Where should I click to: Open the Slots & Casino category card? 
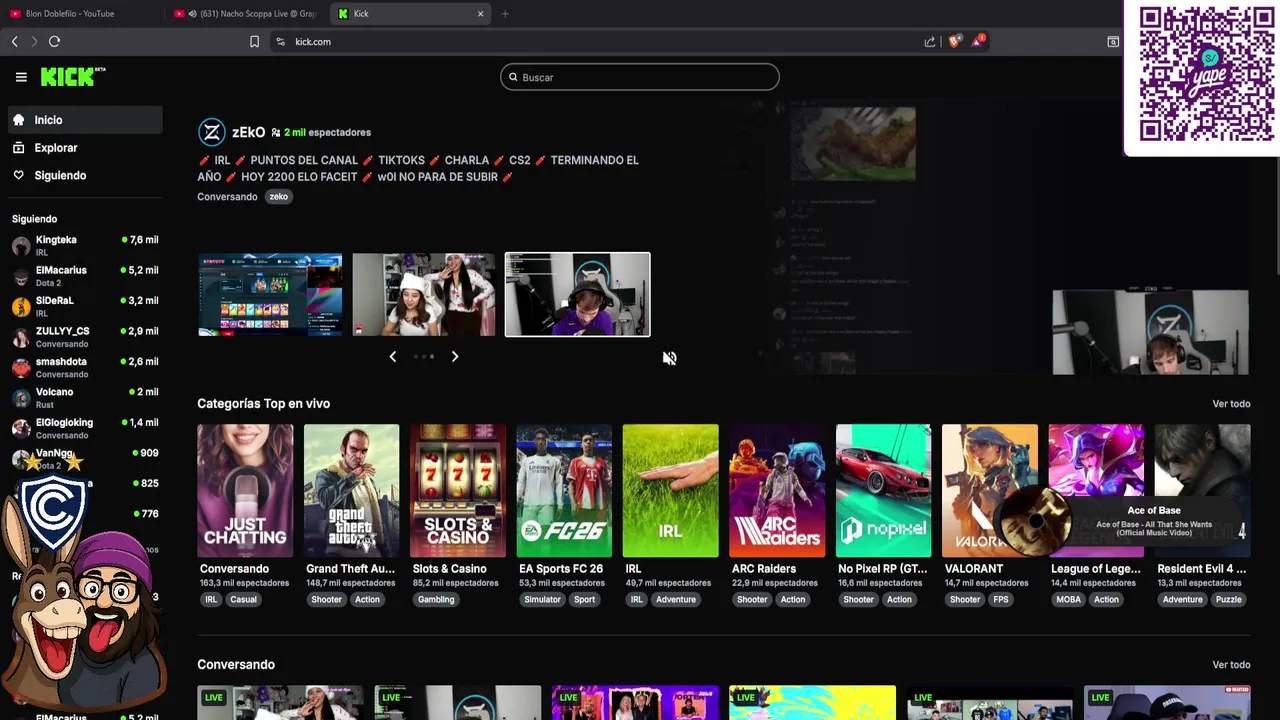[458, 491]
